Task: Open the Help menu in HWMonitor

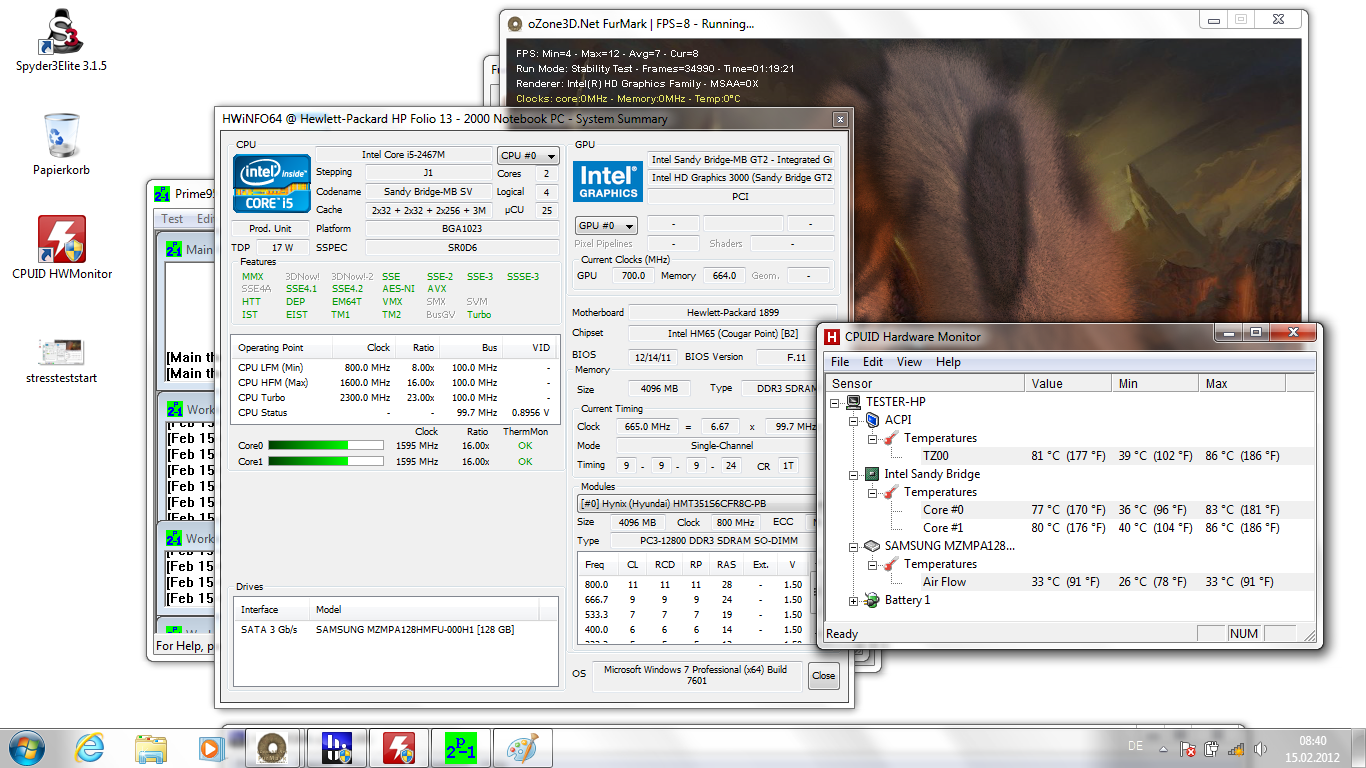Action: 948,362
